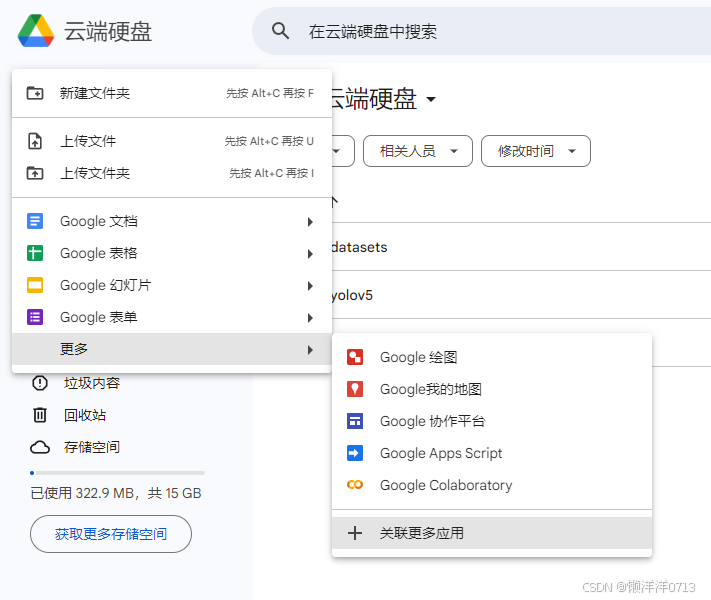
Task: Expand the 更多 submenu arrow
Action: 310,350
